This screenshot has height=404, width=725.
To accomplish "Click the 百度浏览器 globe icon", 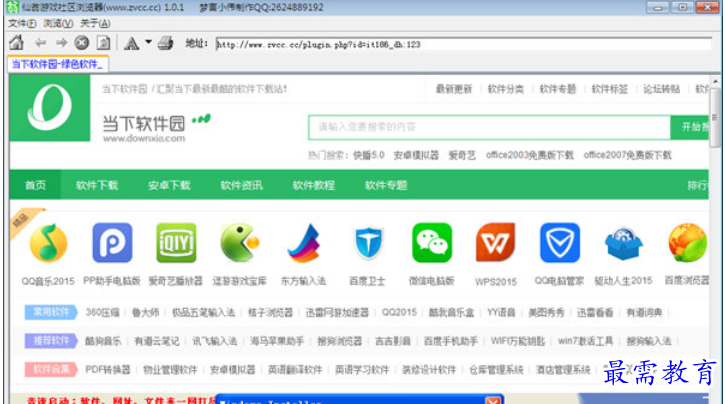I will pyautogui.click(x=688, y=243).
